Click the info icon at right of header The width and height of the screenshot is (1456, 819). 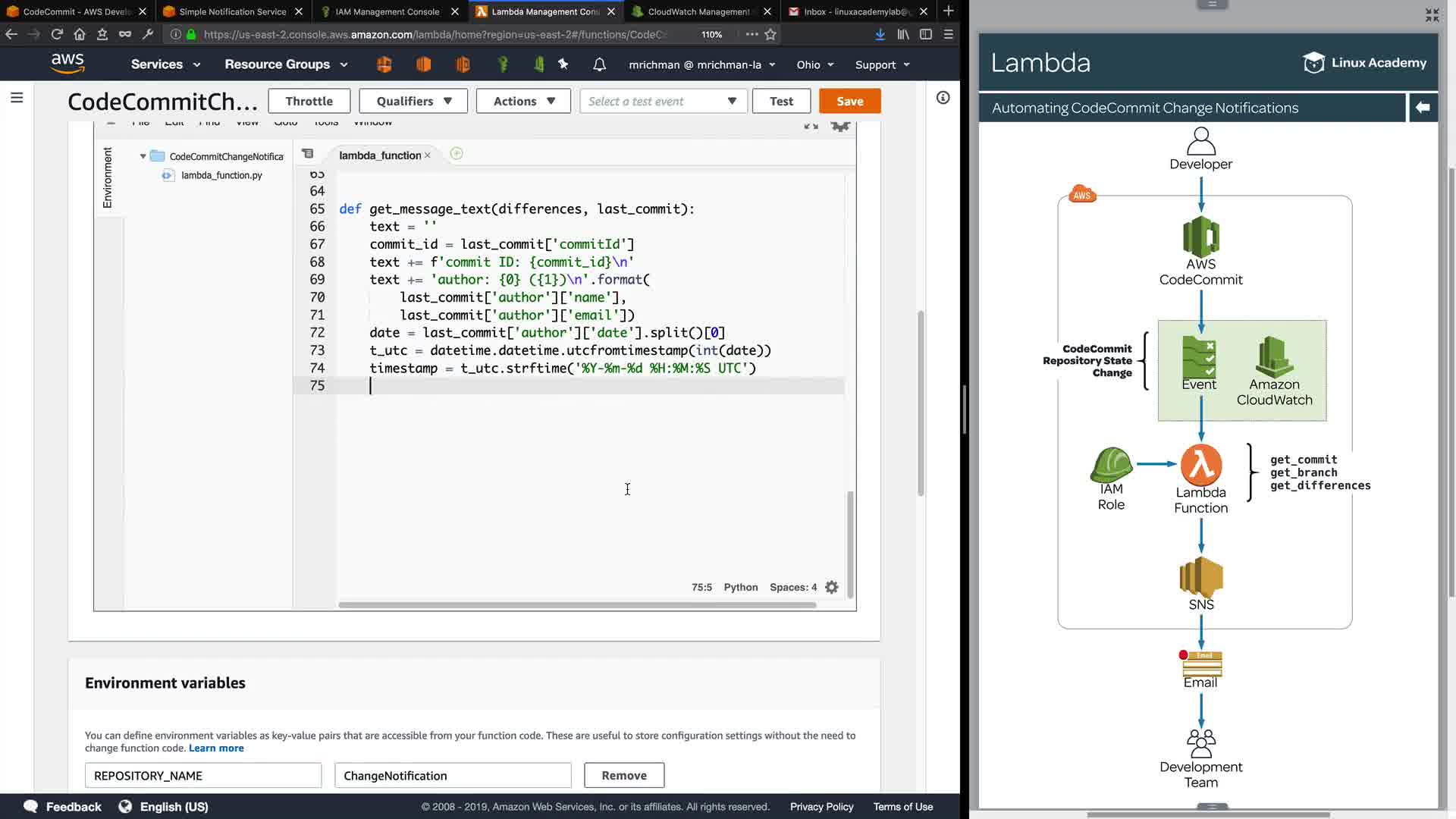(x=943, y=98)
